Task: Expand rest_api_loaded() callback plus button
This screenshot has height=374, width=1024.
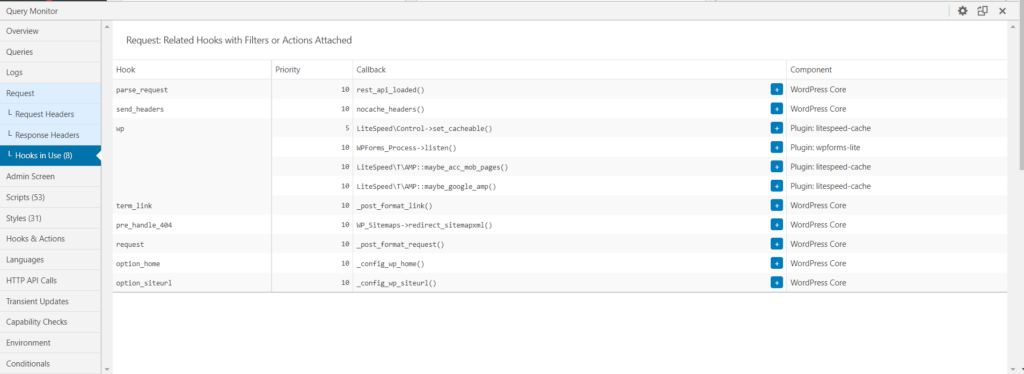Action: click(x=776, y=89)
